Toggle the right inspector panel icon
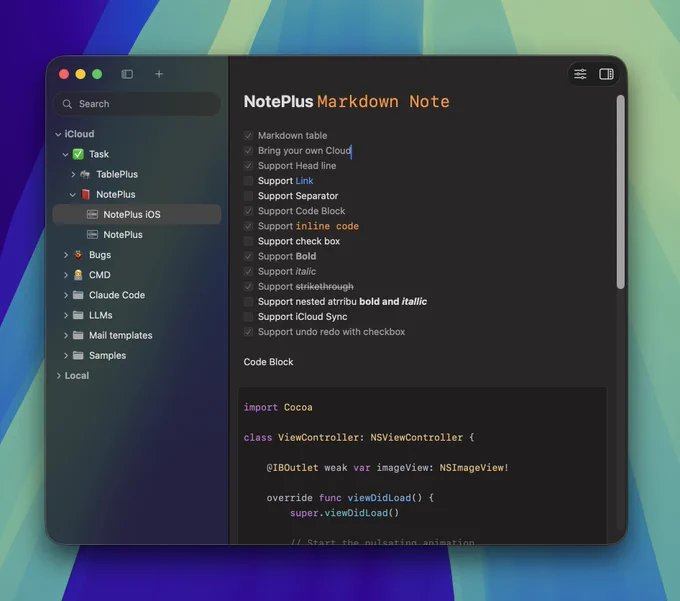 click(606, 74)
